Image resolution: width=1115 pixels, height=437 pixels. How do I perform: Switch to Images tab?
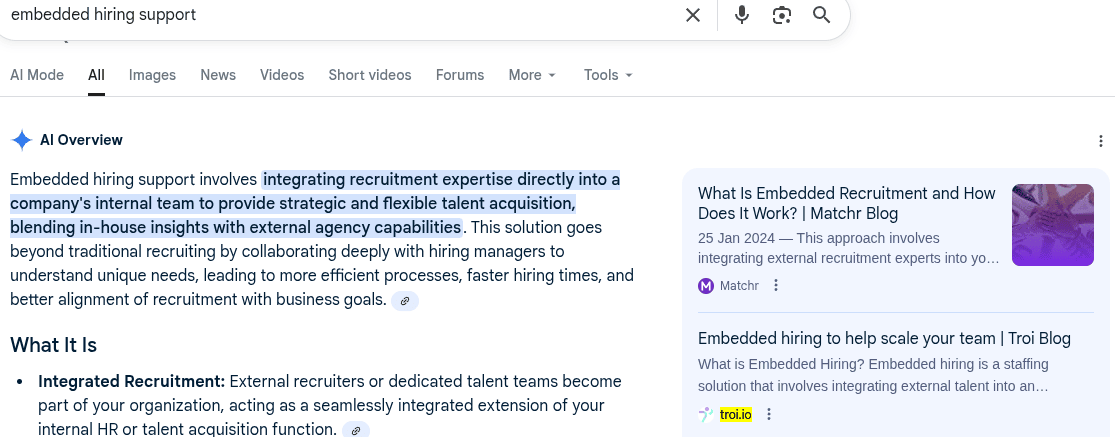click(x=152, y=75)
